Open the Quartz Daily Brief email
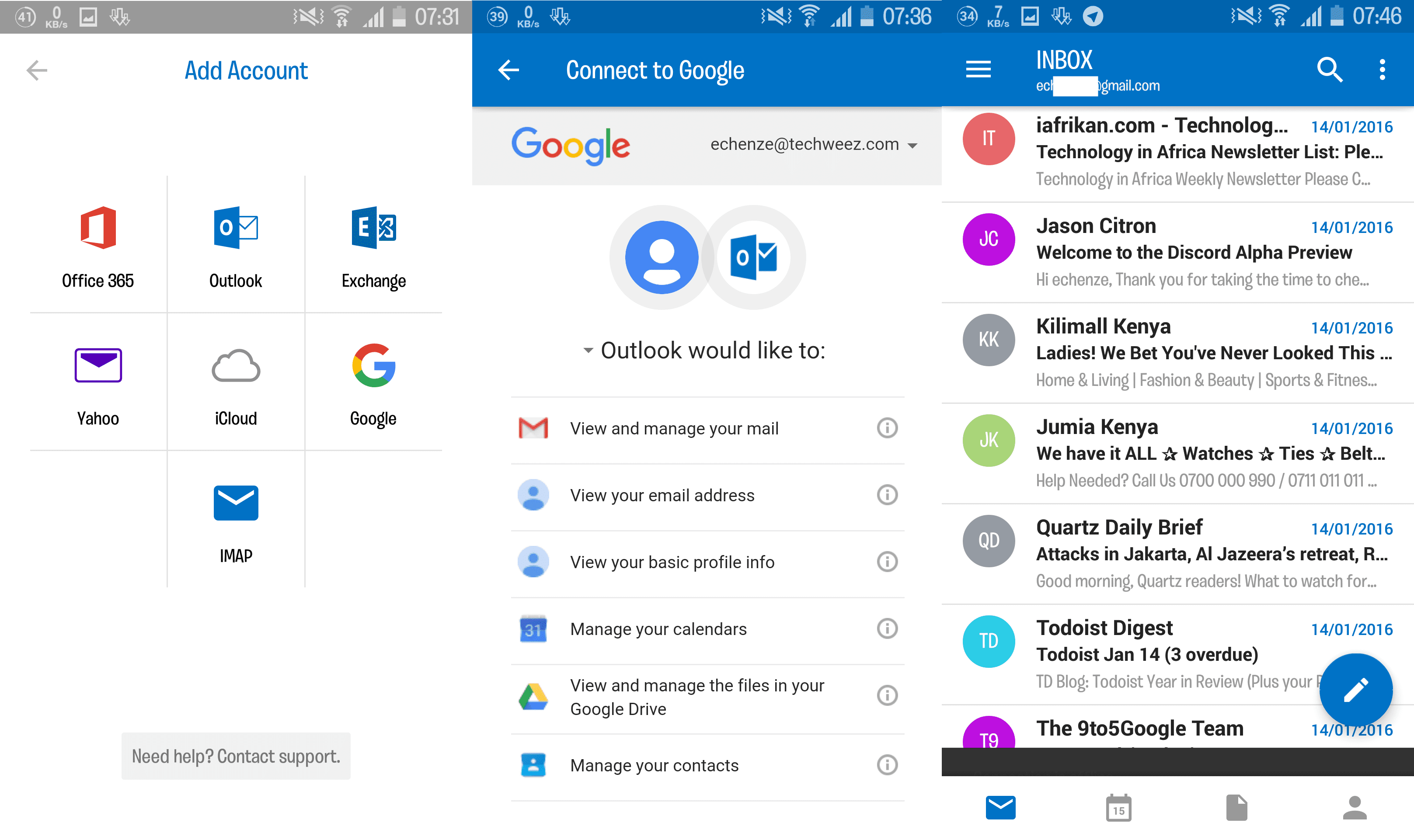 click(x=1177, y=554)
